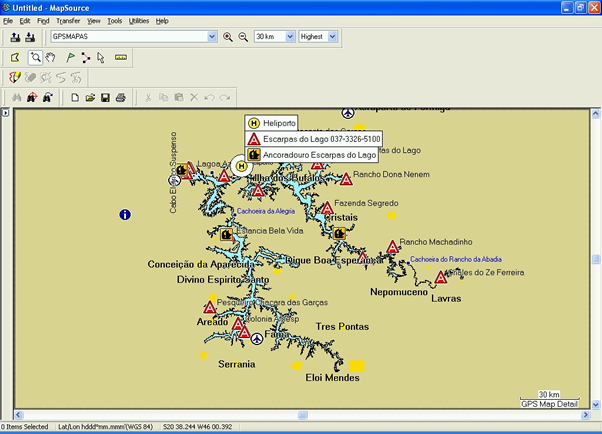This screenshot has height=434, width=602.
Task: Click the Print icon
Action: pos(120,97)
